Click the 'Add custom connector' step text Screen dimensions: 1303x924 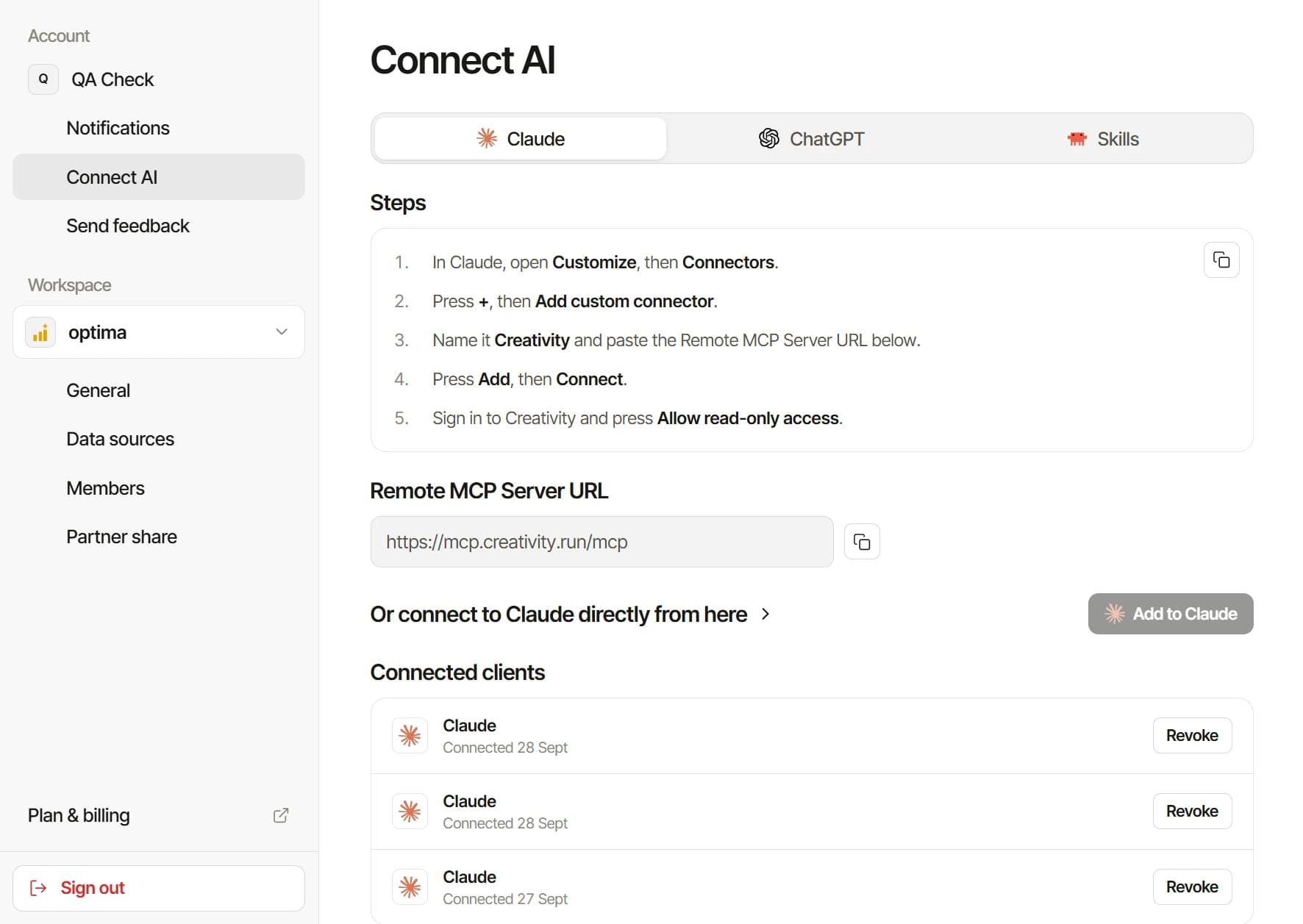624,301
